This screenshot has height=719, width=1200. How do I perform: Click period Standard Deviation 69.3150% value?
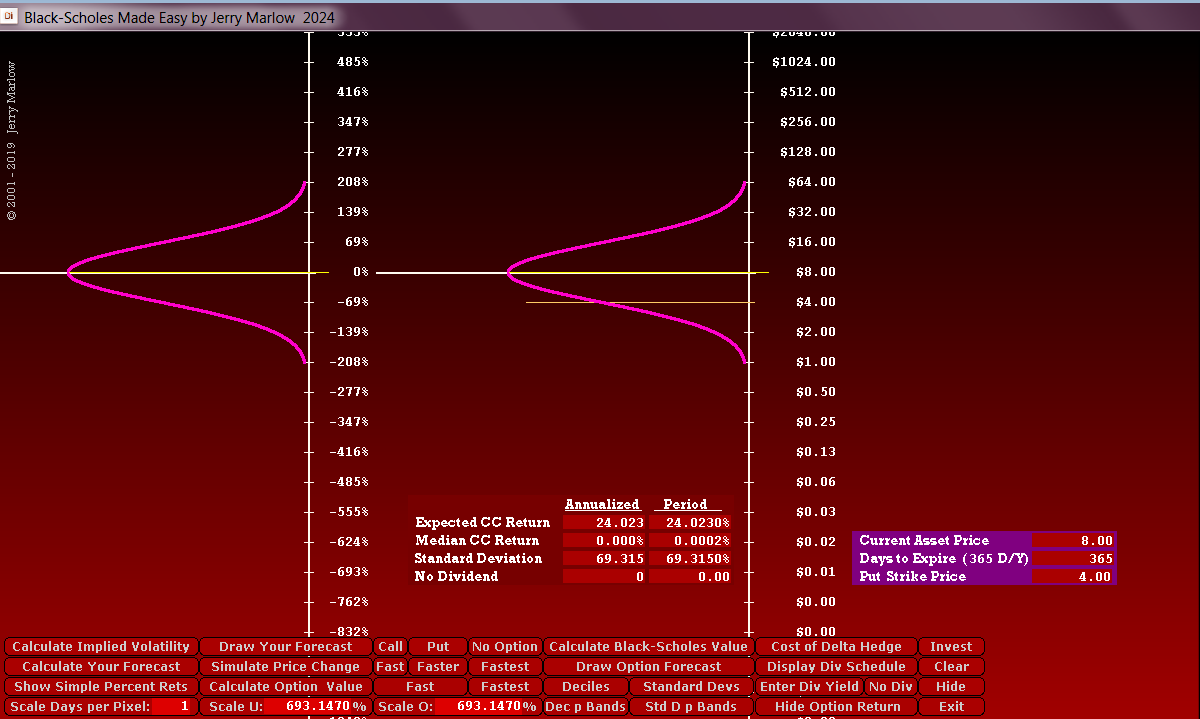(690, 559)
